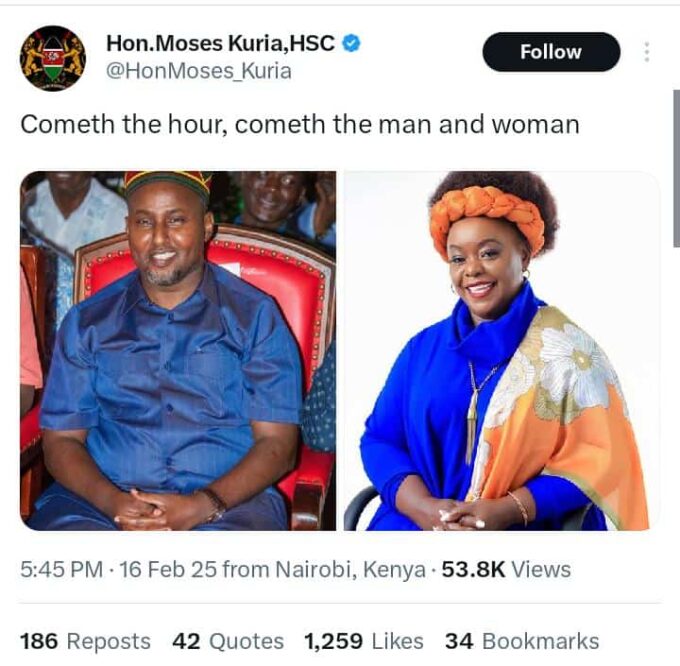
Task: Click the vertical scrollbar on the right
Action: (676, 169)
